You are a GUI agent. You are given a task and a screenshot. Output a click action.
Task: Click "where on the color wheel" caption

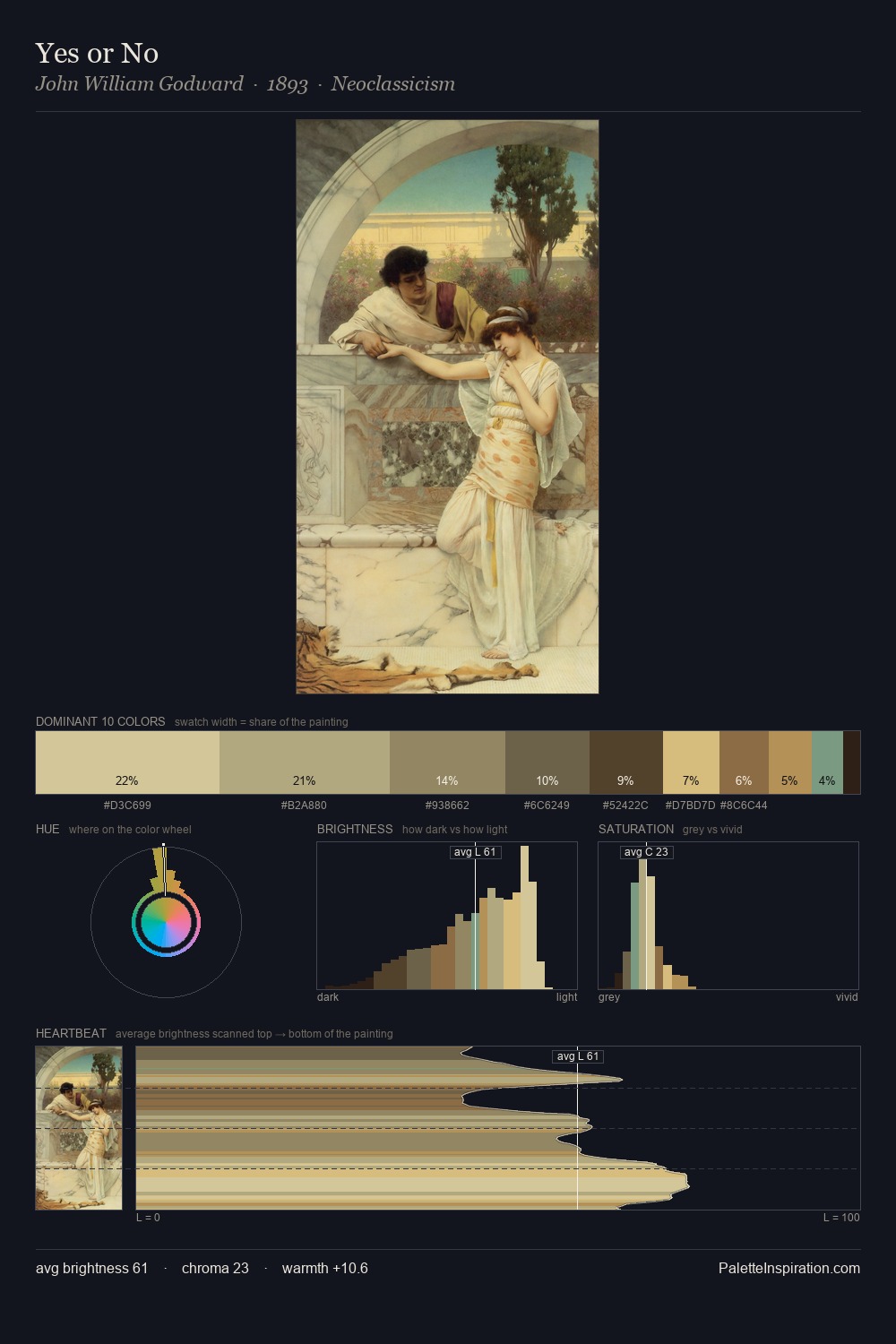click(x=130, y=830)
